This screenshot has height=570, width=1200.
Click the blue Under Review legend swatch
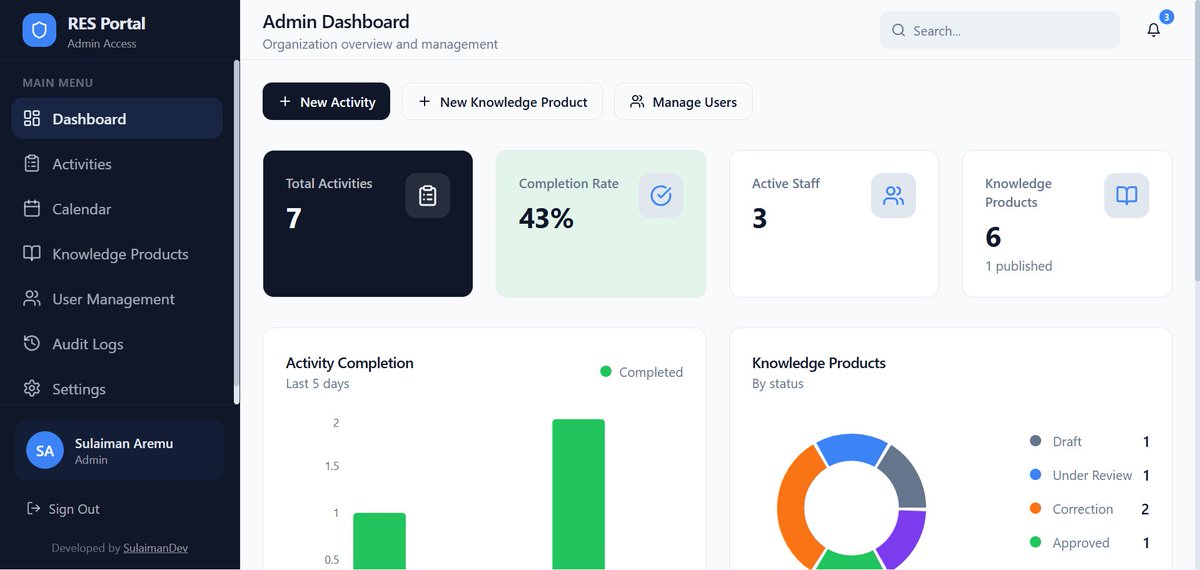click(1035, 475)
